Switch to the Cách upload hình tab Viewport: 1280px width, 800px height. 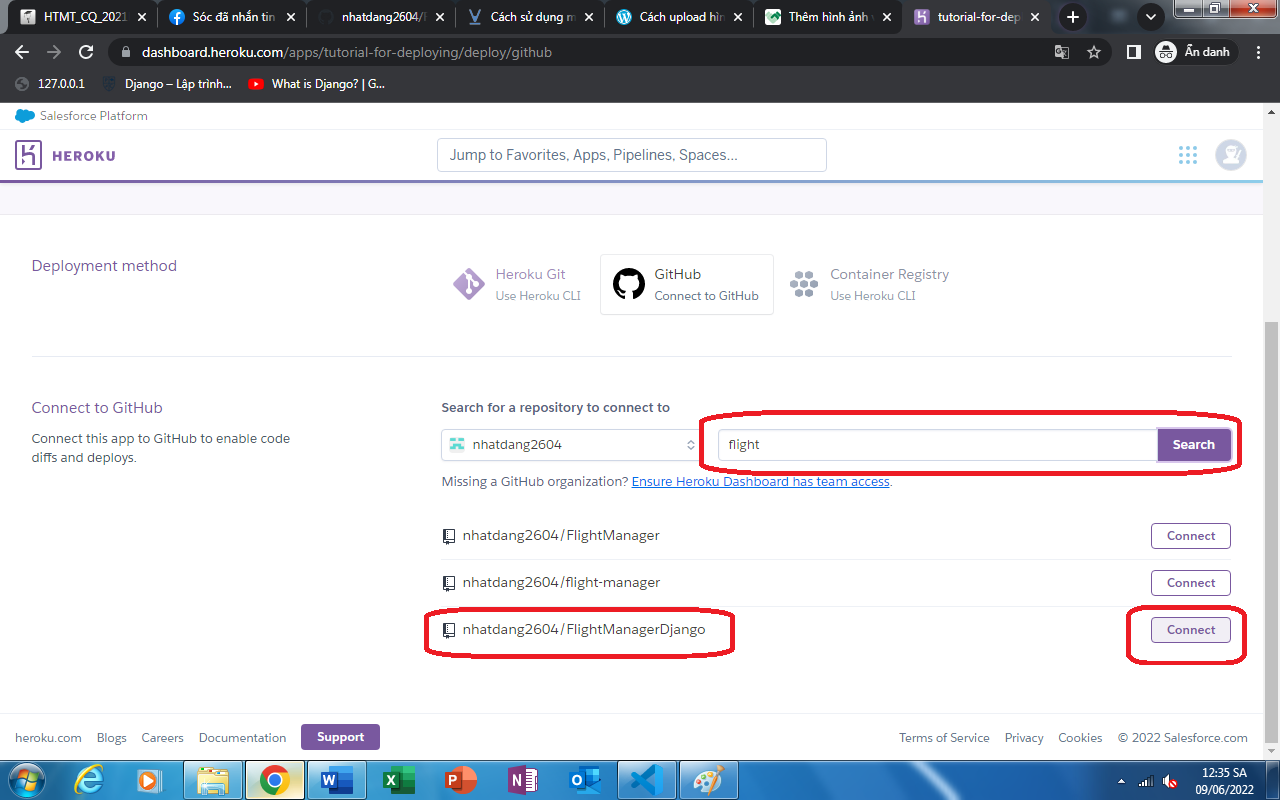[679, 17]
